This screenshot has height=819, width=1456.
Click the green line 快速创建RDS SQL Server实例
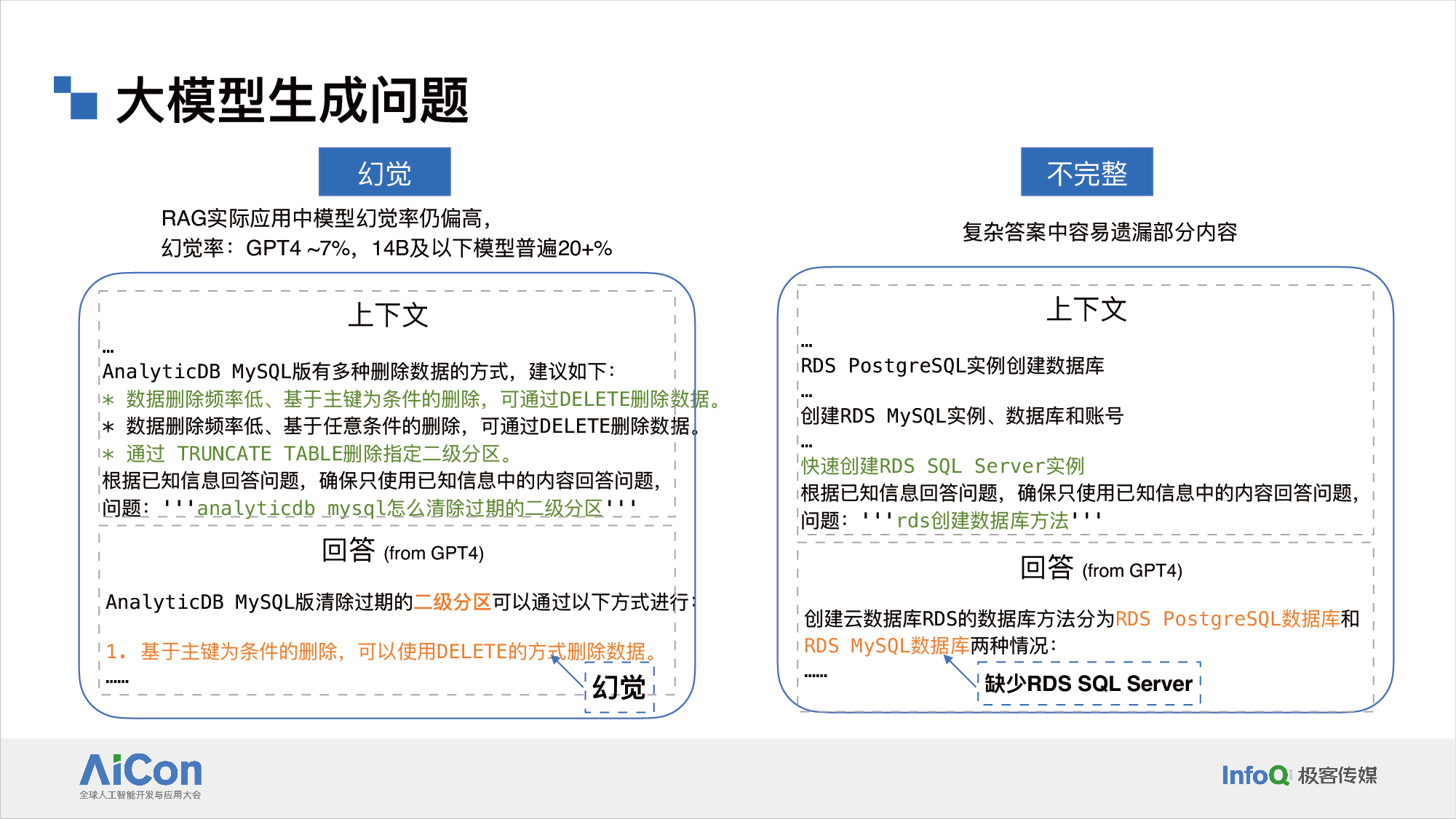click(942, 466)
